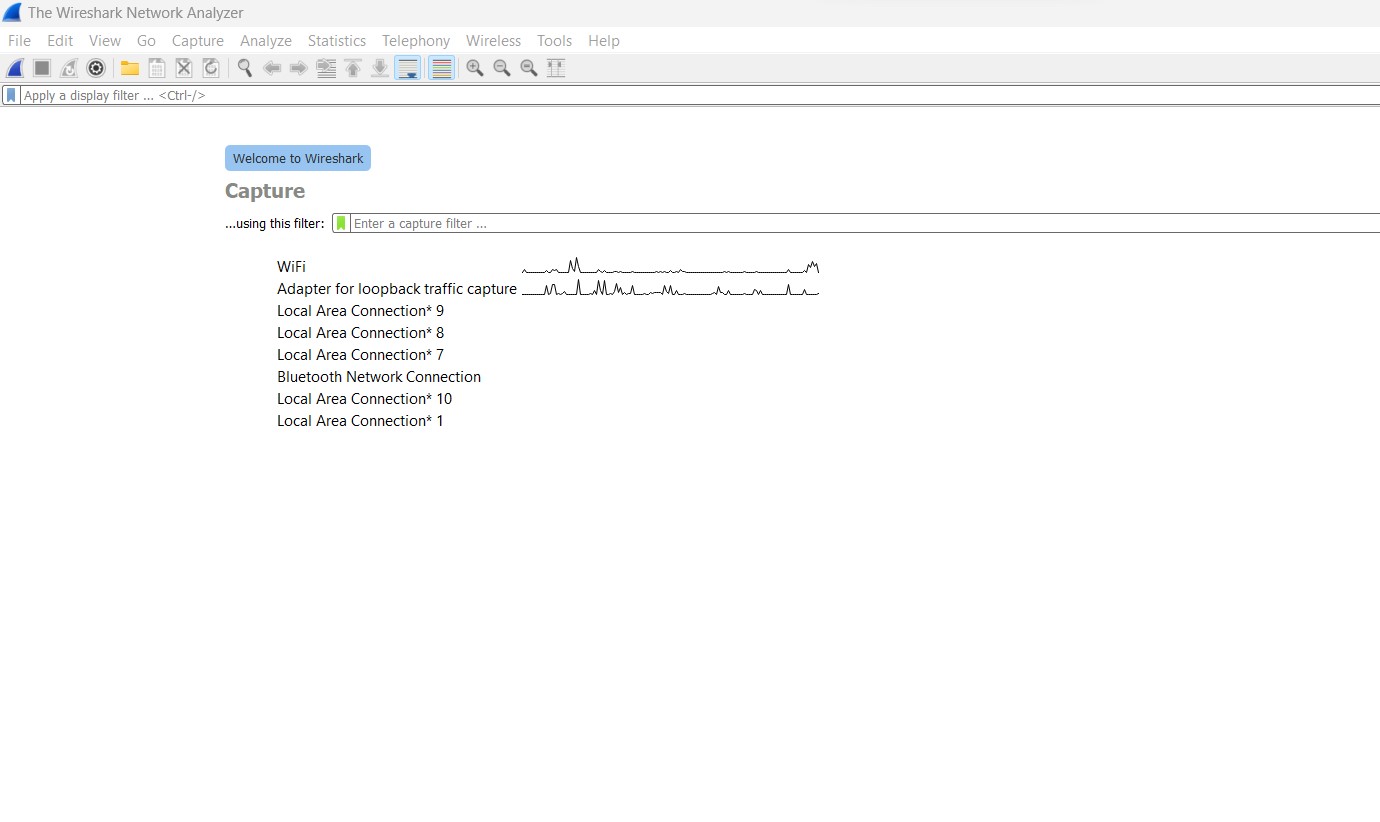Open the Capture menu
The width and height of the screenshot is (1380, 822).
point(197,41)
